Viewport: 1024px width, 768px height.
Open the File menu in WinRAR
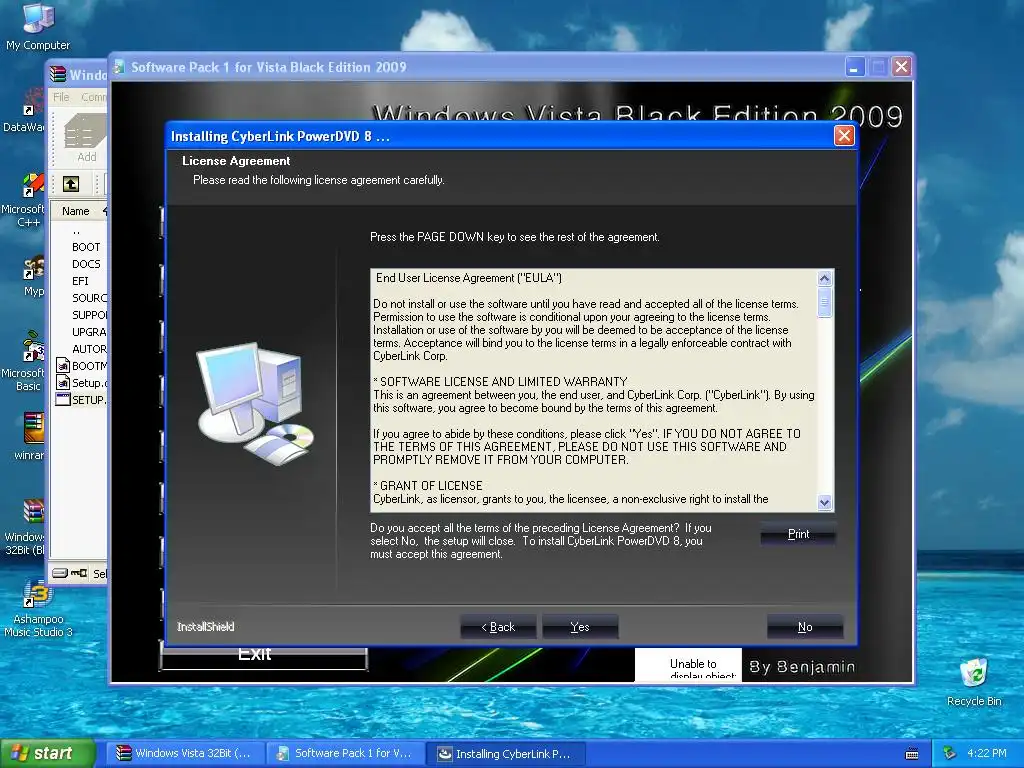point(61,97)
